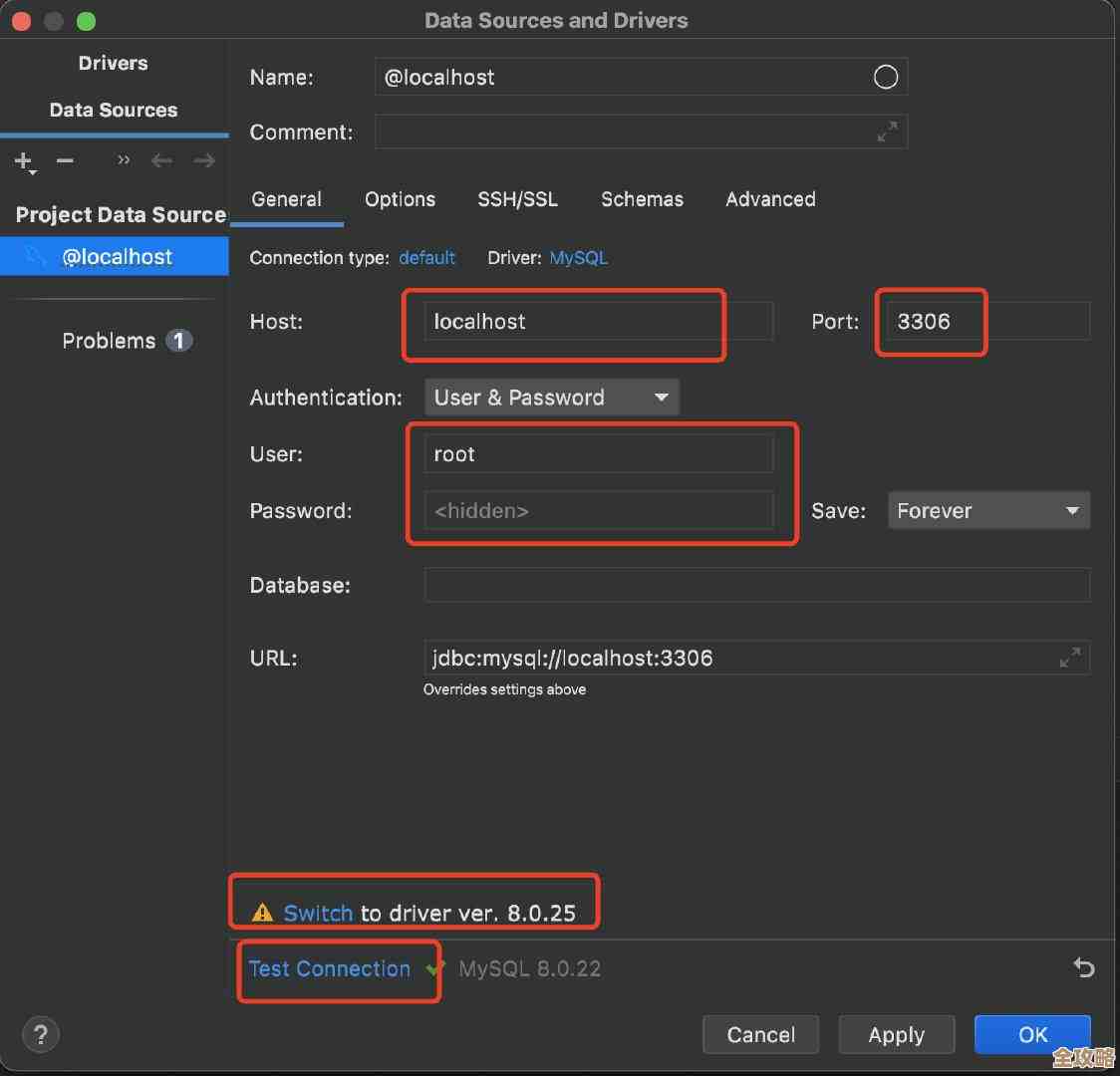Open the help question mark button
The height and width of the screenshot is (1076, 1120).
click(41, 1034)
